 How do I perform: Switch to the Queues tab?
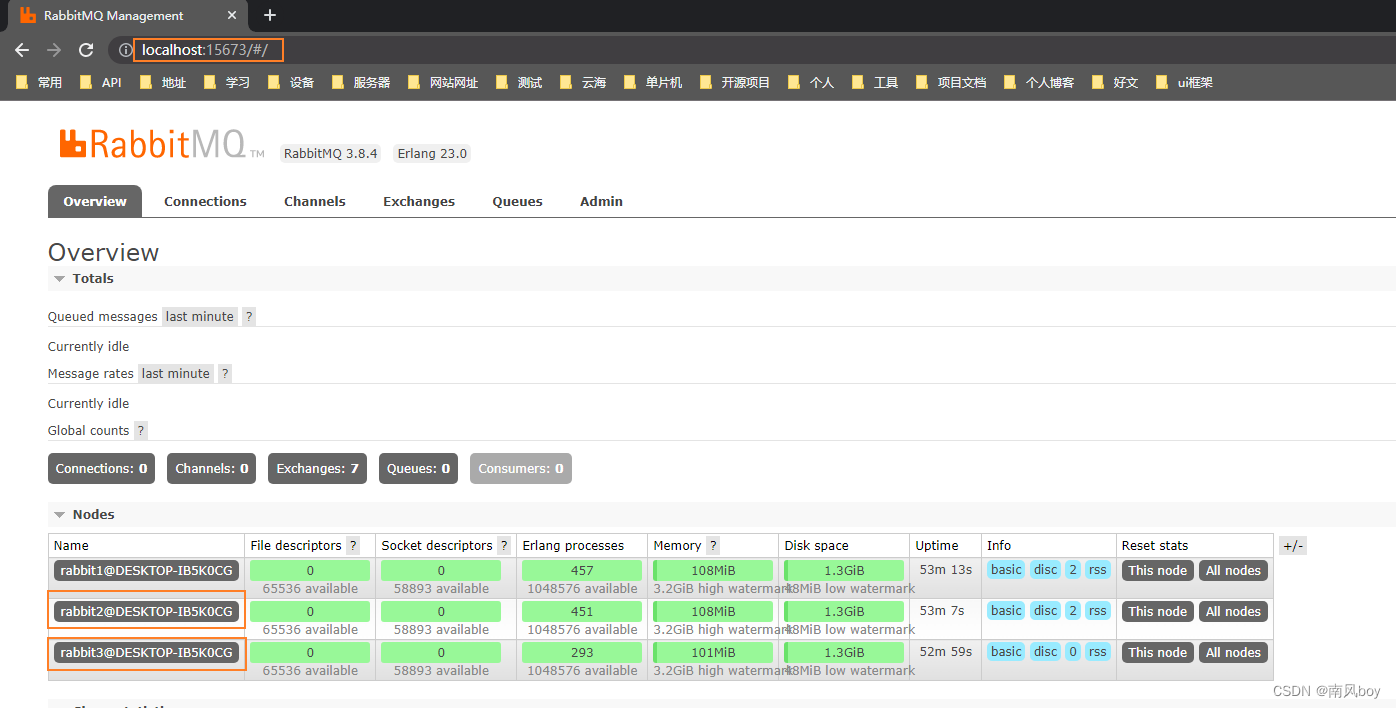pyautogui.click(x=517, y=201)
